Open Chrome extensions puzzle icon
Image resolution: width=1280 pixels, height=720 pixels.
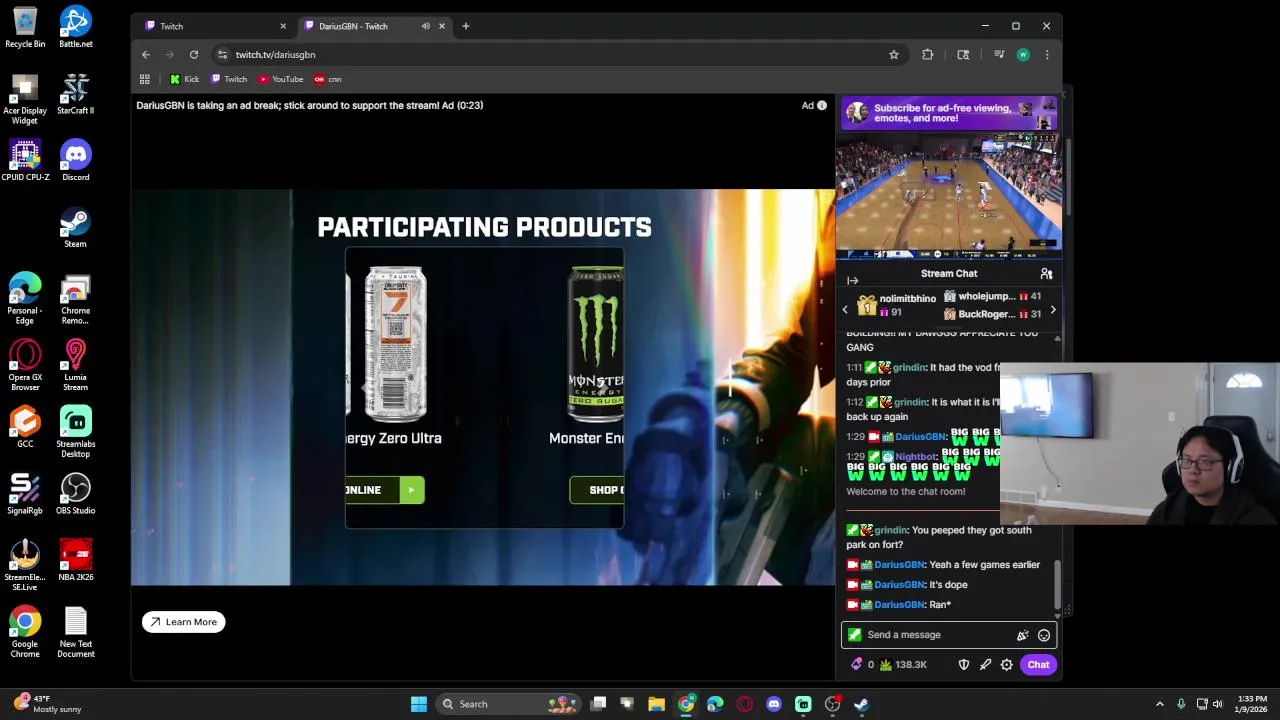(x=928, y=55)
